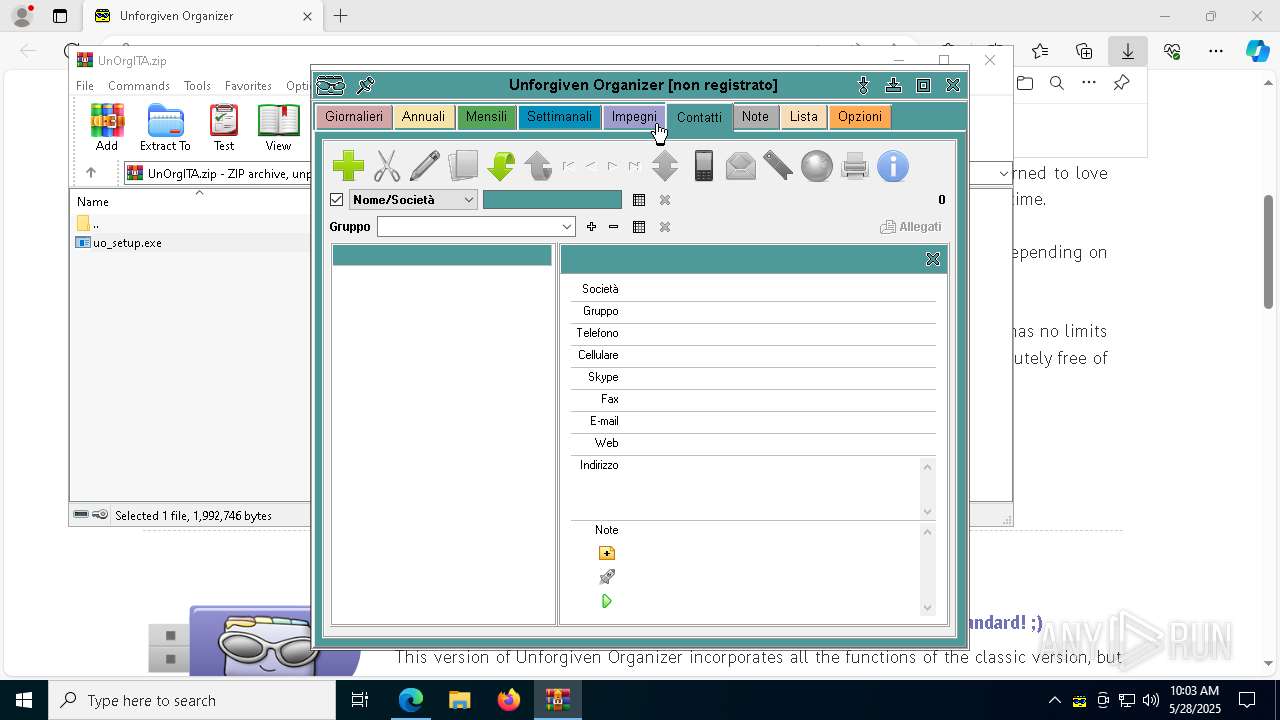Click the table icon beside the search field

point(639,200)
